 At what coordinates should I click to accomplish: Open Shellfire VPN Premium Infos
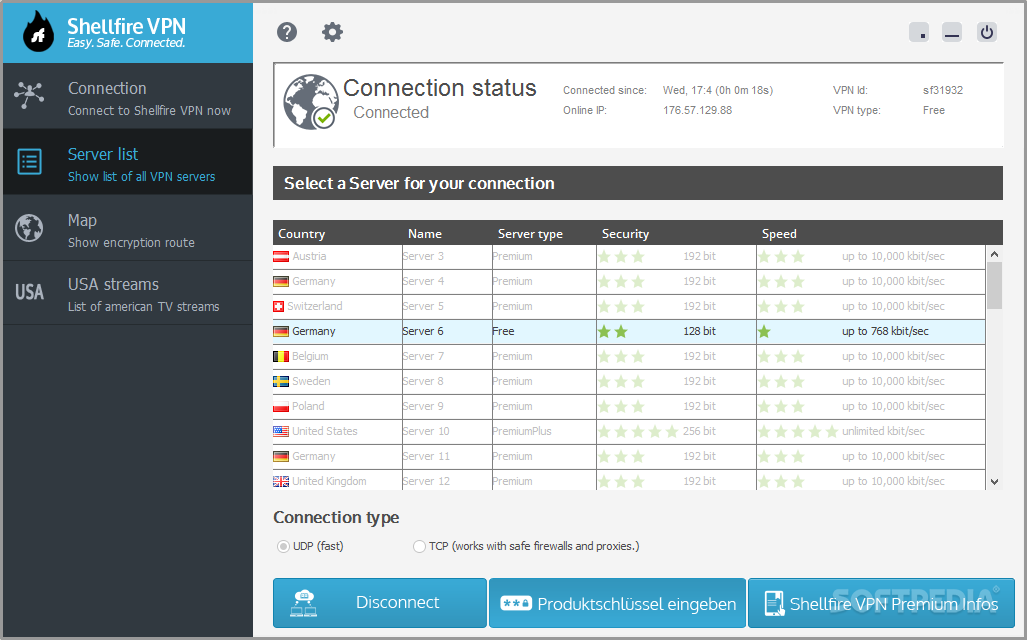pyautogui.click(x=882, y=603)
